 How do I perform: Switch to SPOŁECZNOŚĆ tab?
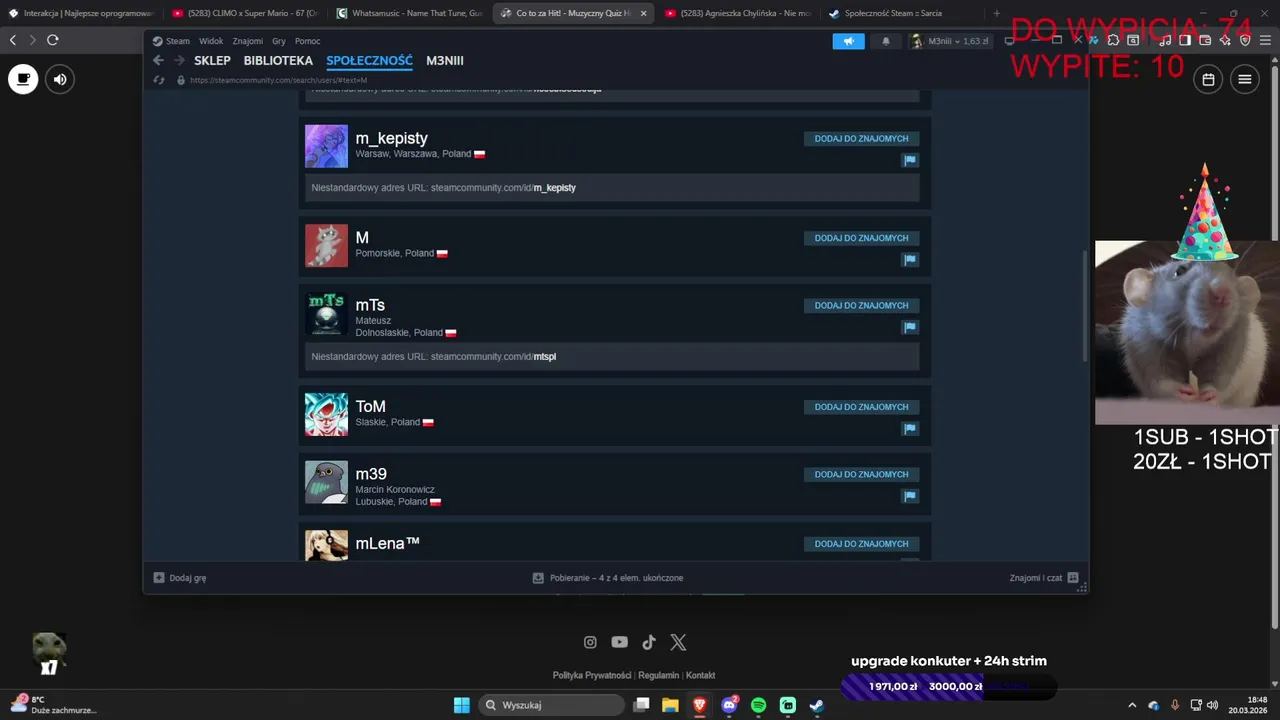coord(369,61)
